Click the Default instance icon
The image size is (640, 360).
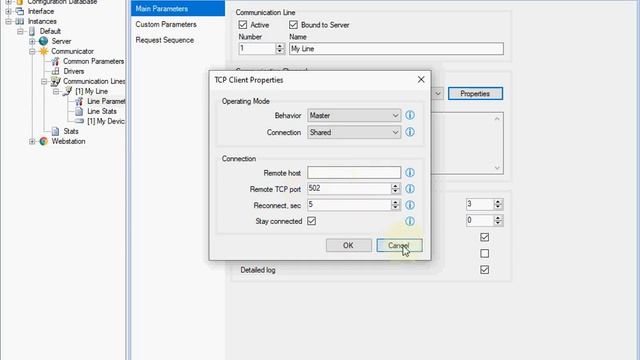pyautogui.click(x=32, y=31)
